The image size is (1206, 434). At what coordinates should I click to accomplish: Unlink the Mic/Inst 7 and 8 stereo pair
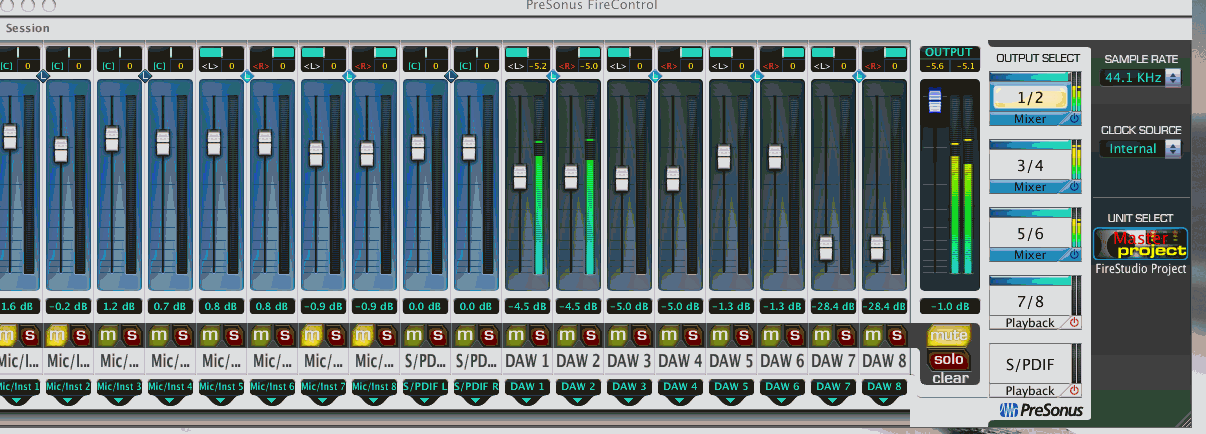349,76
